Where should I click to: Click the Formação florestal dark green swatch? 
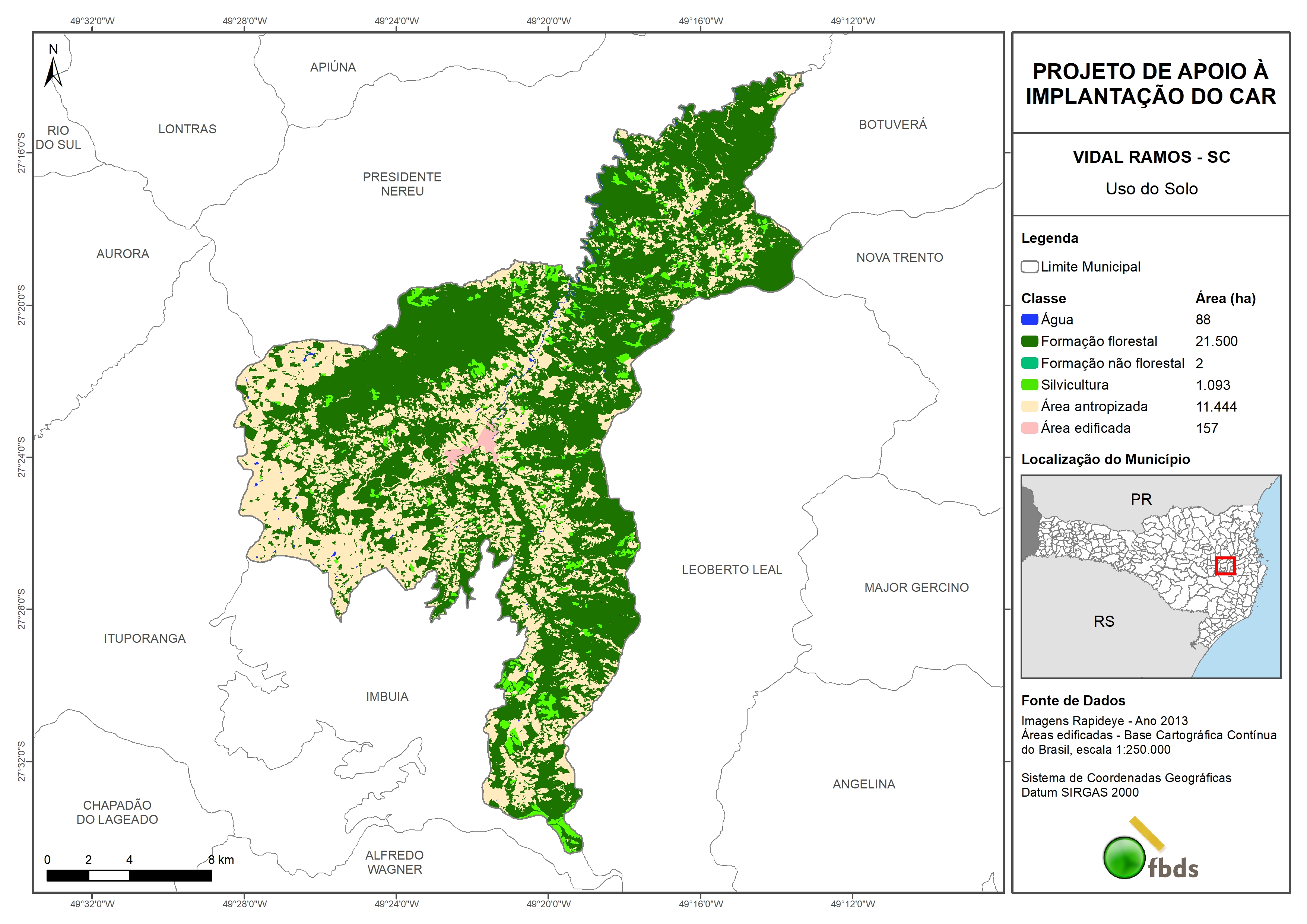[x=1029, y=342]
